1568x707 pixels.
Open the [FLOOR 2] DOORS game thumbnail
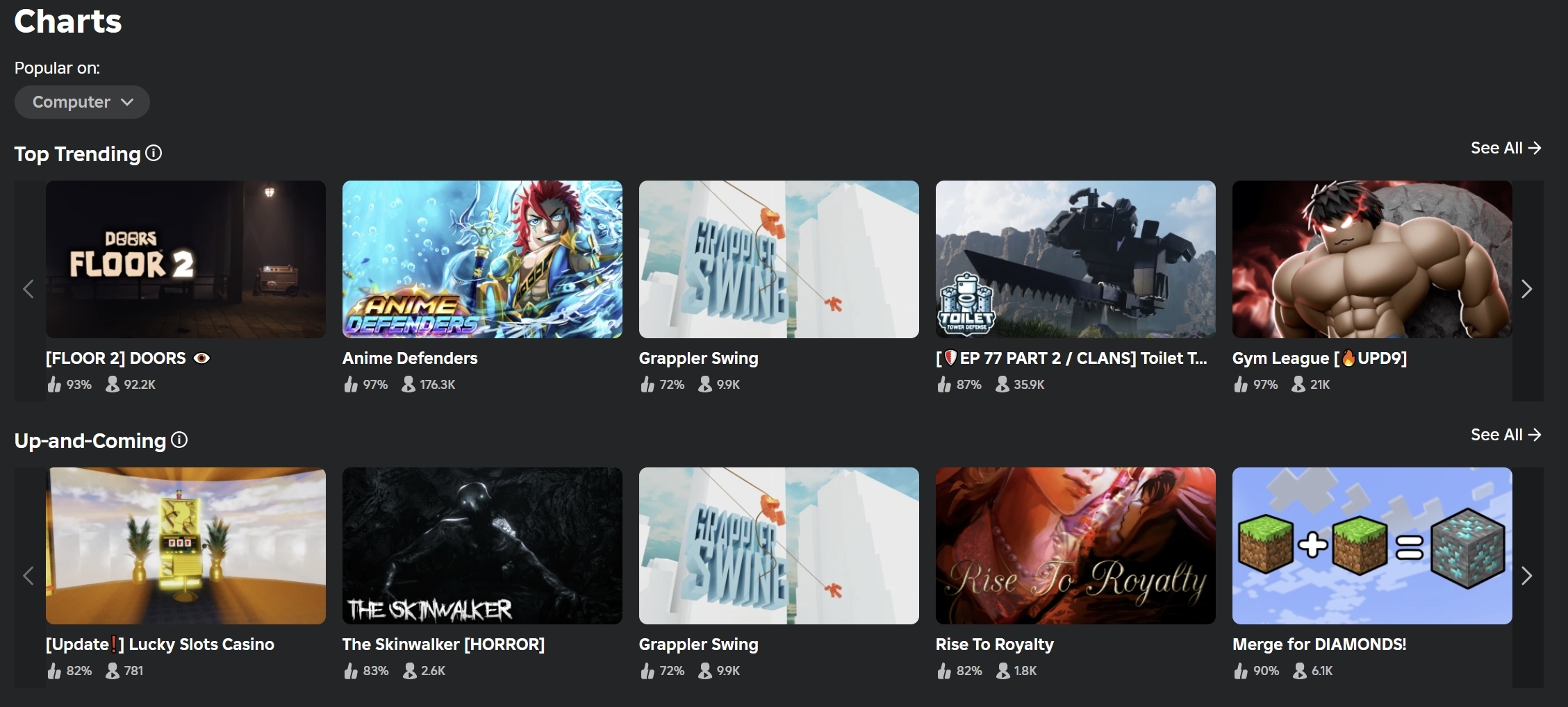point(185,259)
